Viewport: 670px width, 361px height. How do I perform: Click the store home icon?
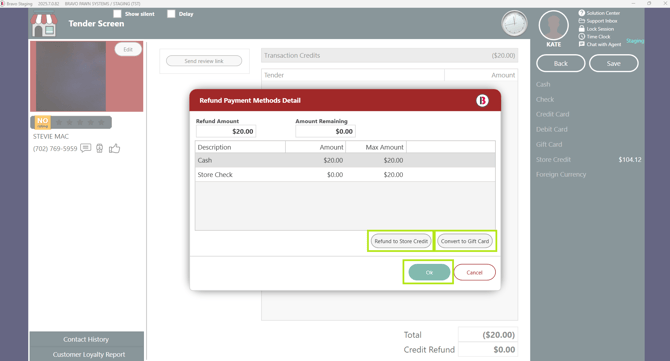[x=44, y=25]
